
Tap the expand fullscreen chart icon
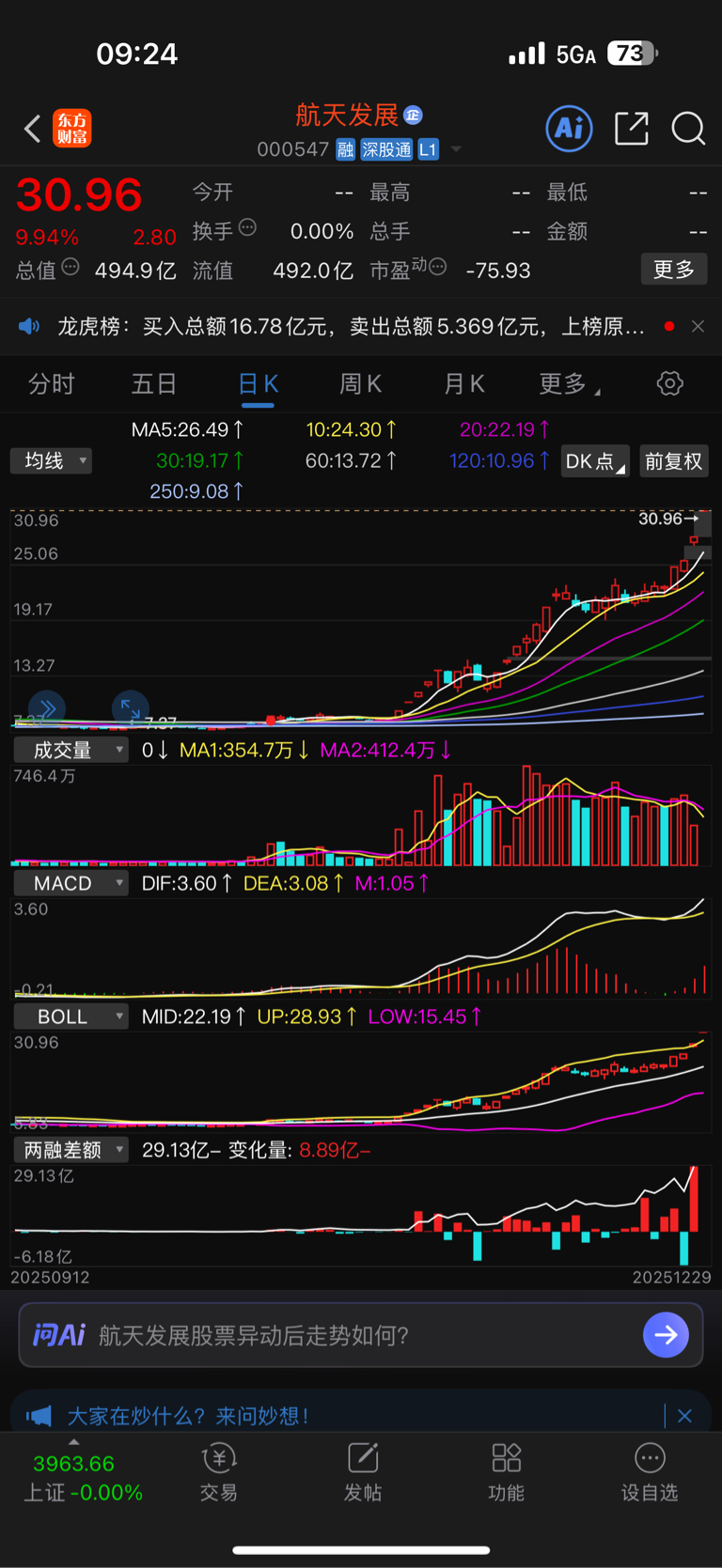[x=130, y=708]
